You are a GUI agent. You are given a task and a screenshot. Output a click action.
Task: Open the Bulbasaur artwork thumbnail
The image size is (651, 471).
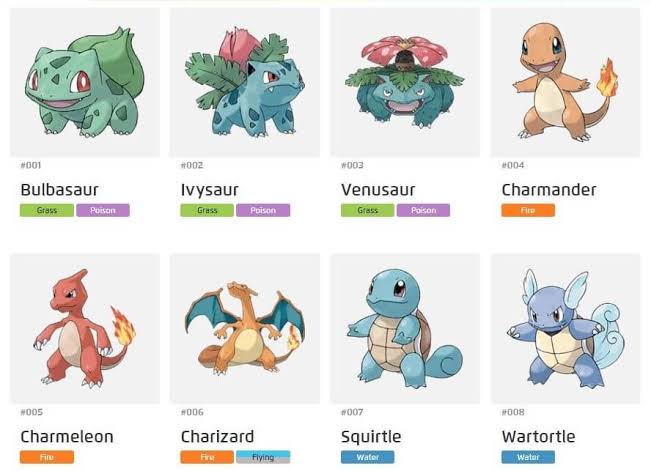click(x=85, y=82)
